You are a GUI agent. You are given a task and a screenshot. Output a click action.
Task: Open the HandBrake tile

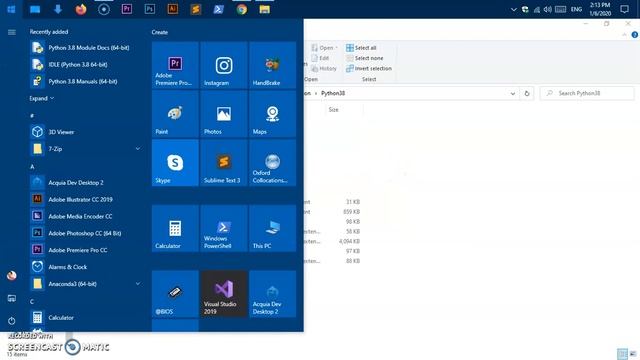coord(273,65)
